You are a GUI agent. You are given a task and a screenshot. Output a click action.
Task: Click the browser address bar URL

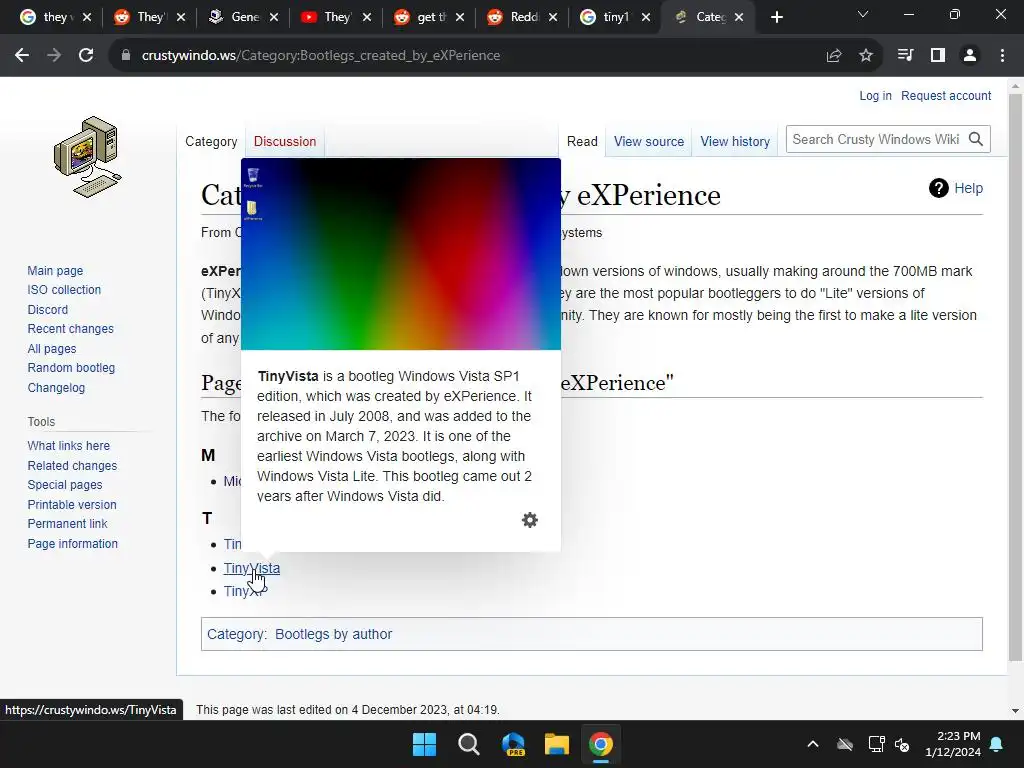point(321,56)
